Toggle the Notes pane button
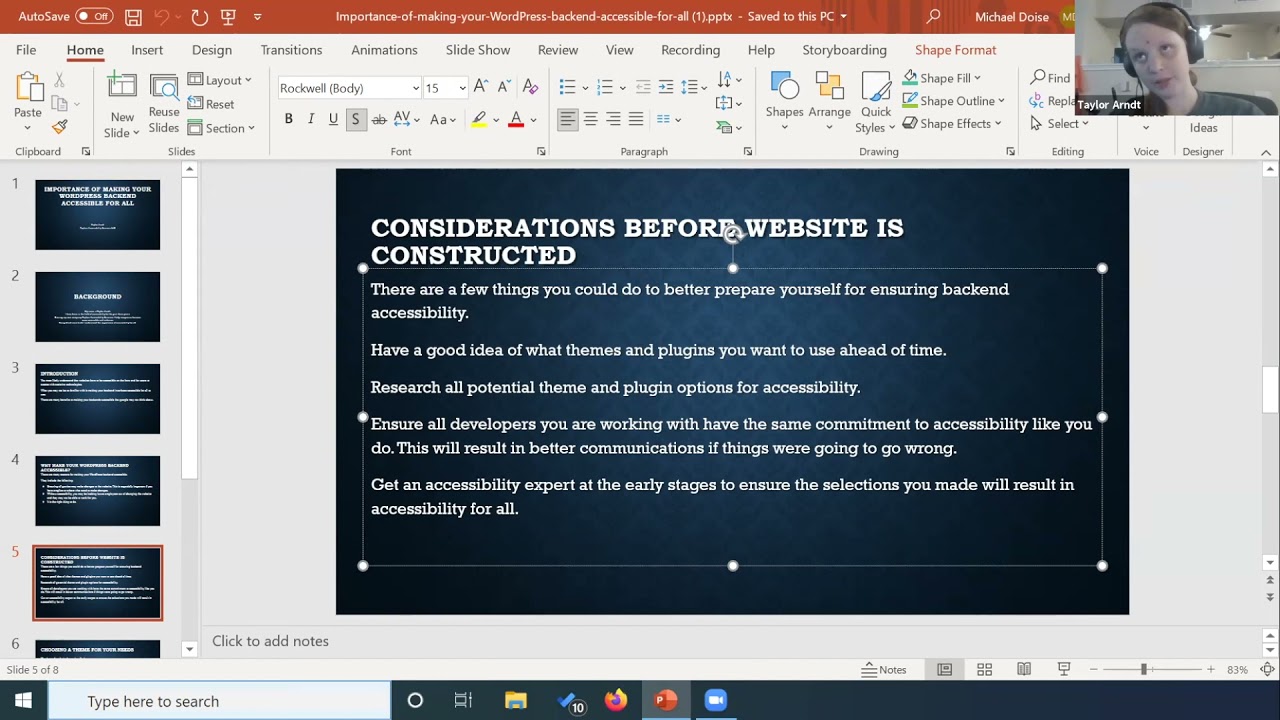This screenshot has width=1280, height=720. tap(884, 670)
